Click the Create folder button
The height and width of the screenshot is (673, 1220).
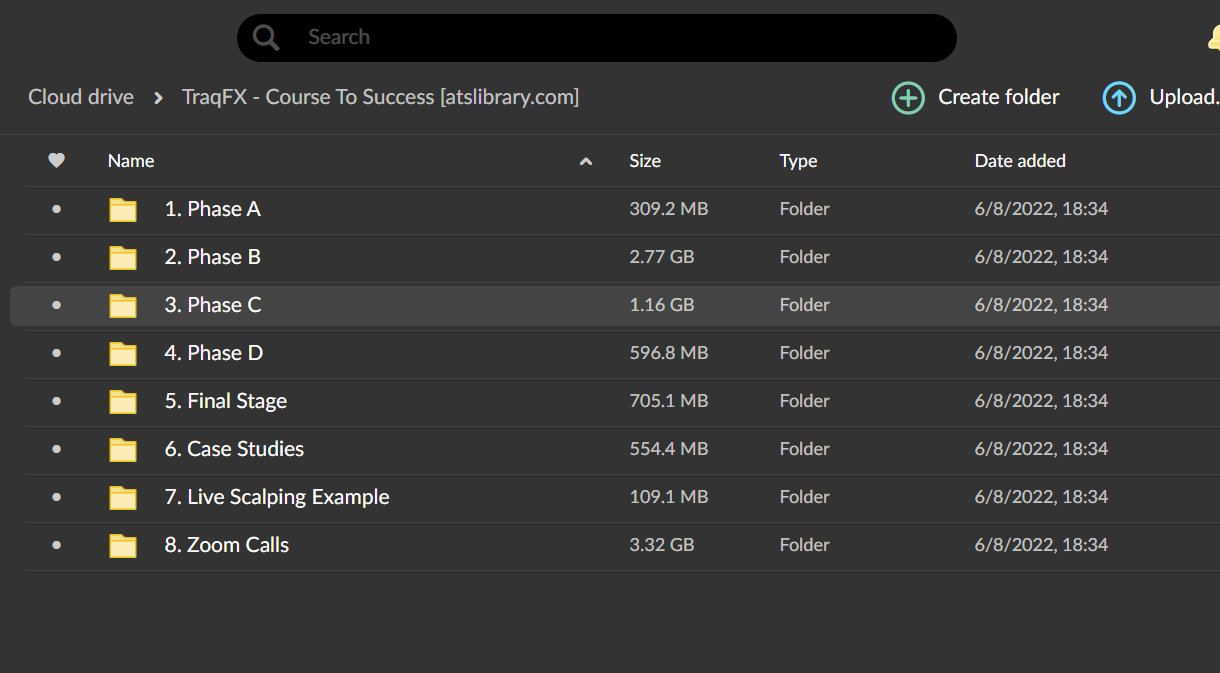click(x=998, y=97)
